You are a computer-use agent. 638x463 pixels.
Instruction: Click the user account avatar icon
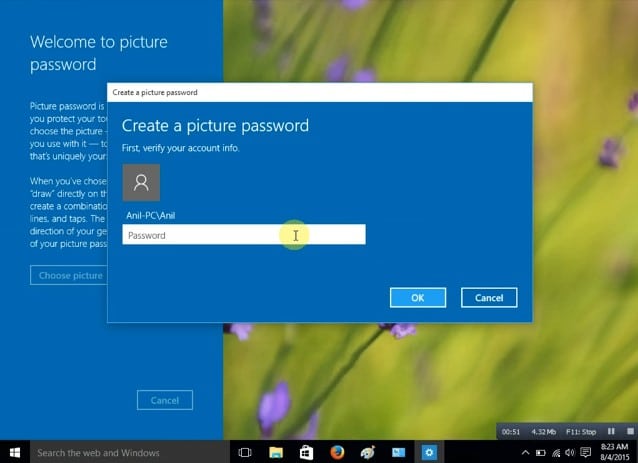point(141,183)
